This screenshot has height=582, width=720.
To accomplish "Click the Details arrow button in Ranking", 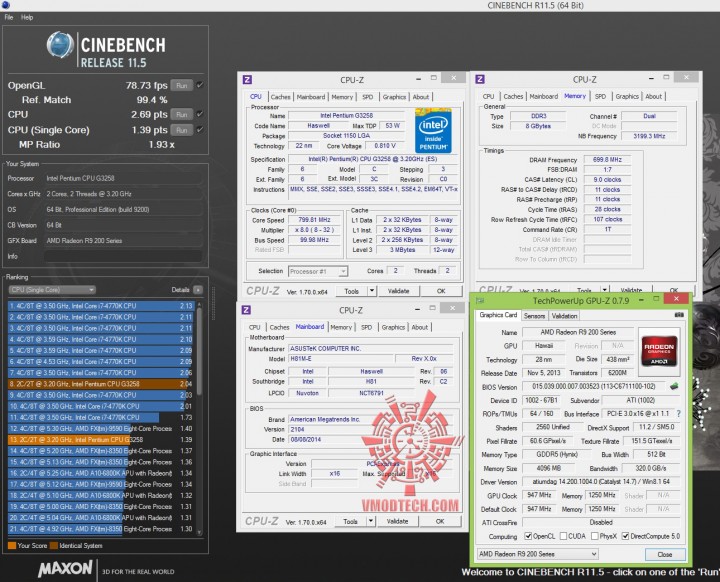I will 198,290.
